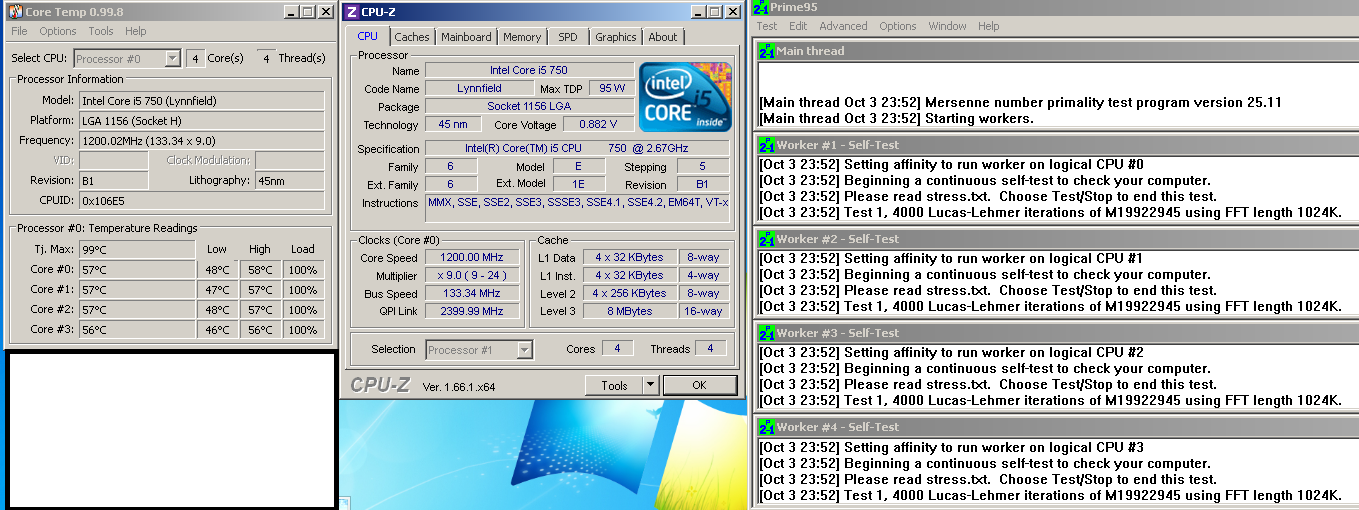Click CPU-Z Cores count field
This screenshot has height=510, width=1359.
[x=616, y=349]
